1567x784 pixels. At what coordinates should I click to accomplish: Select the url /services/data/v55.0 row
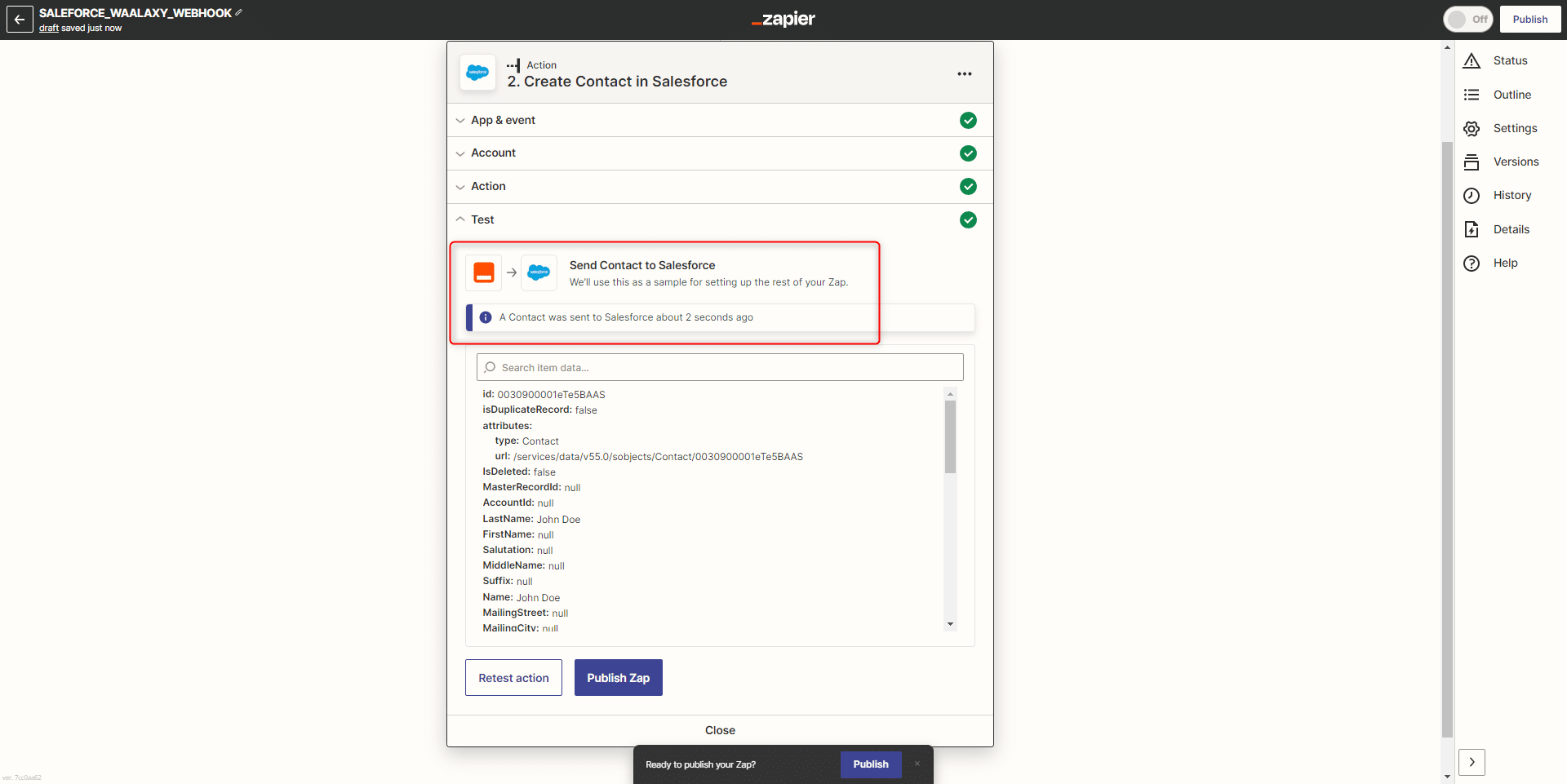coord(649,457)
